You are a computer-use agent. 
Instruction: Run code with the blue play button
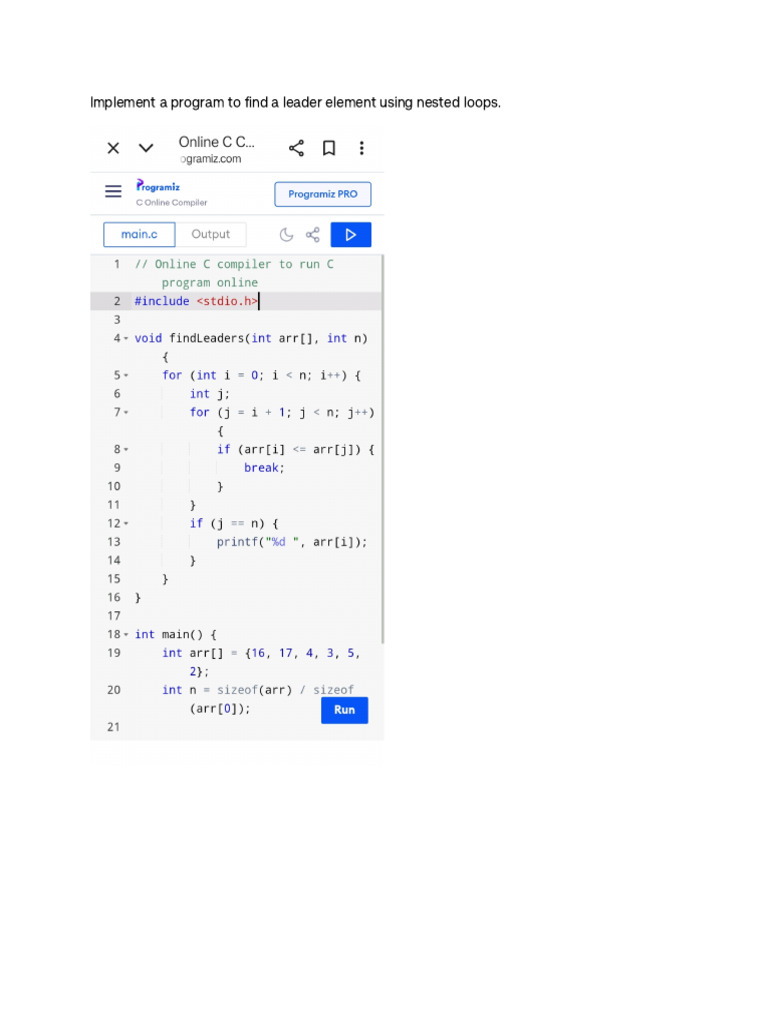(351, 234)
